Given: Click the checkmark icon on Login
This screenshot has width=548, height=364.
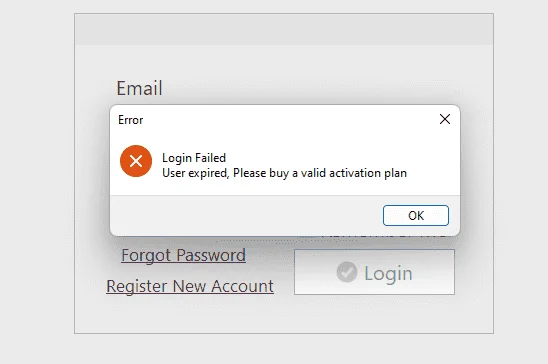Looking at the screenshot, I should [347, 272].
